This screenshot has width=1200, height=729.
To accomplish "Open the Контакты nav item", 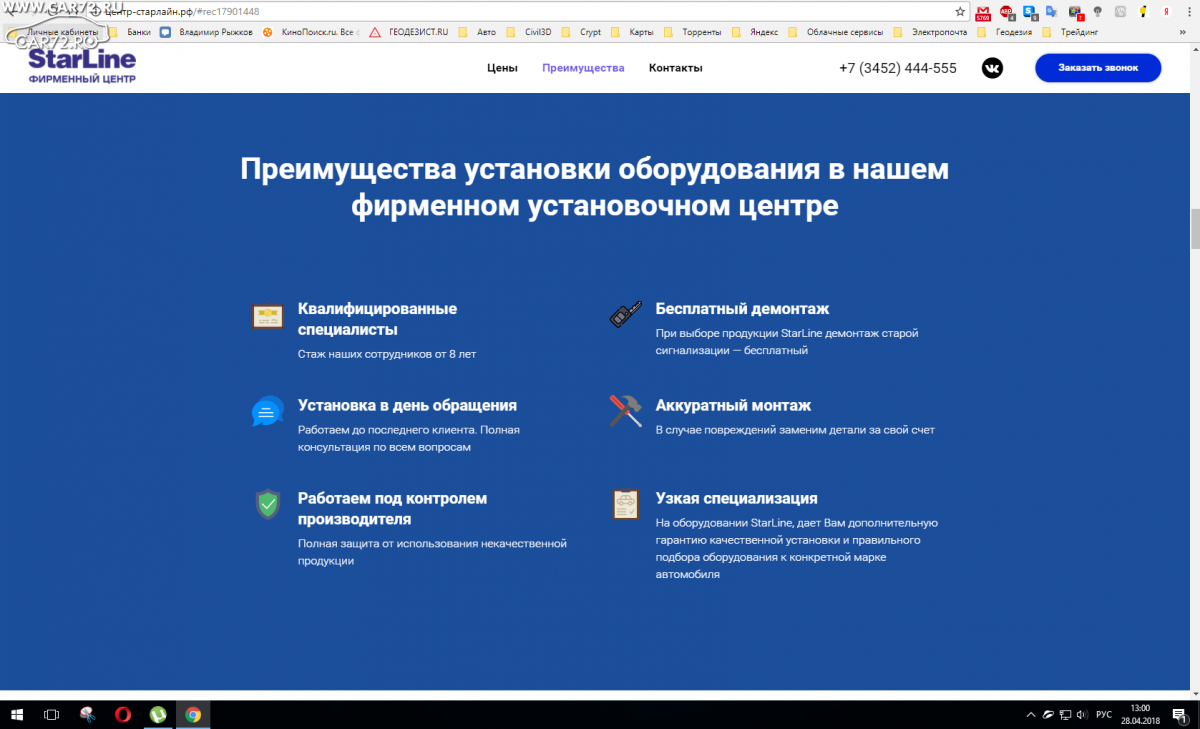I will tap(675, 68).
